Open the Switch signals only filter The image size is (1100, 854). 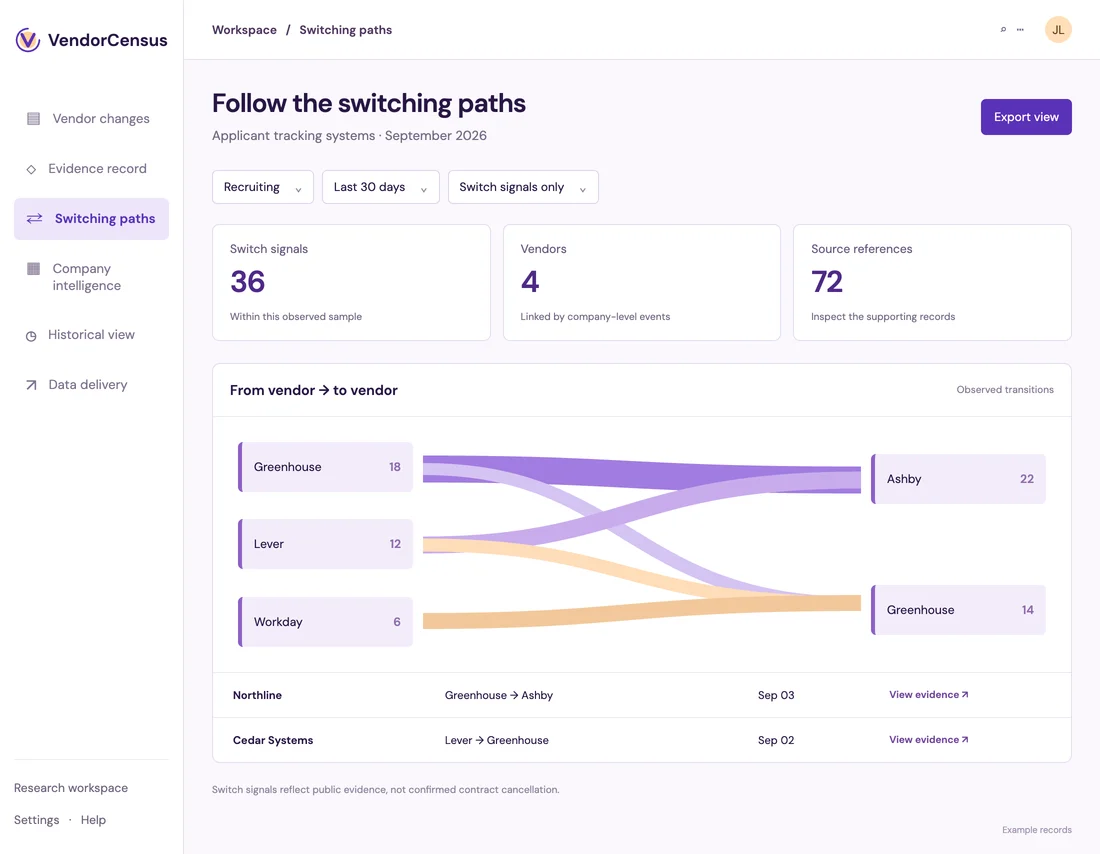(523, 187)
